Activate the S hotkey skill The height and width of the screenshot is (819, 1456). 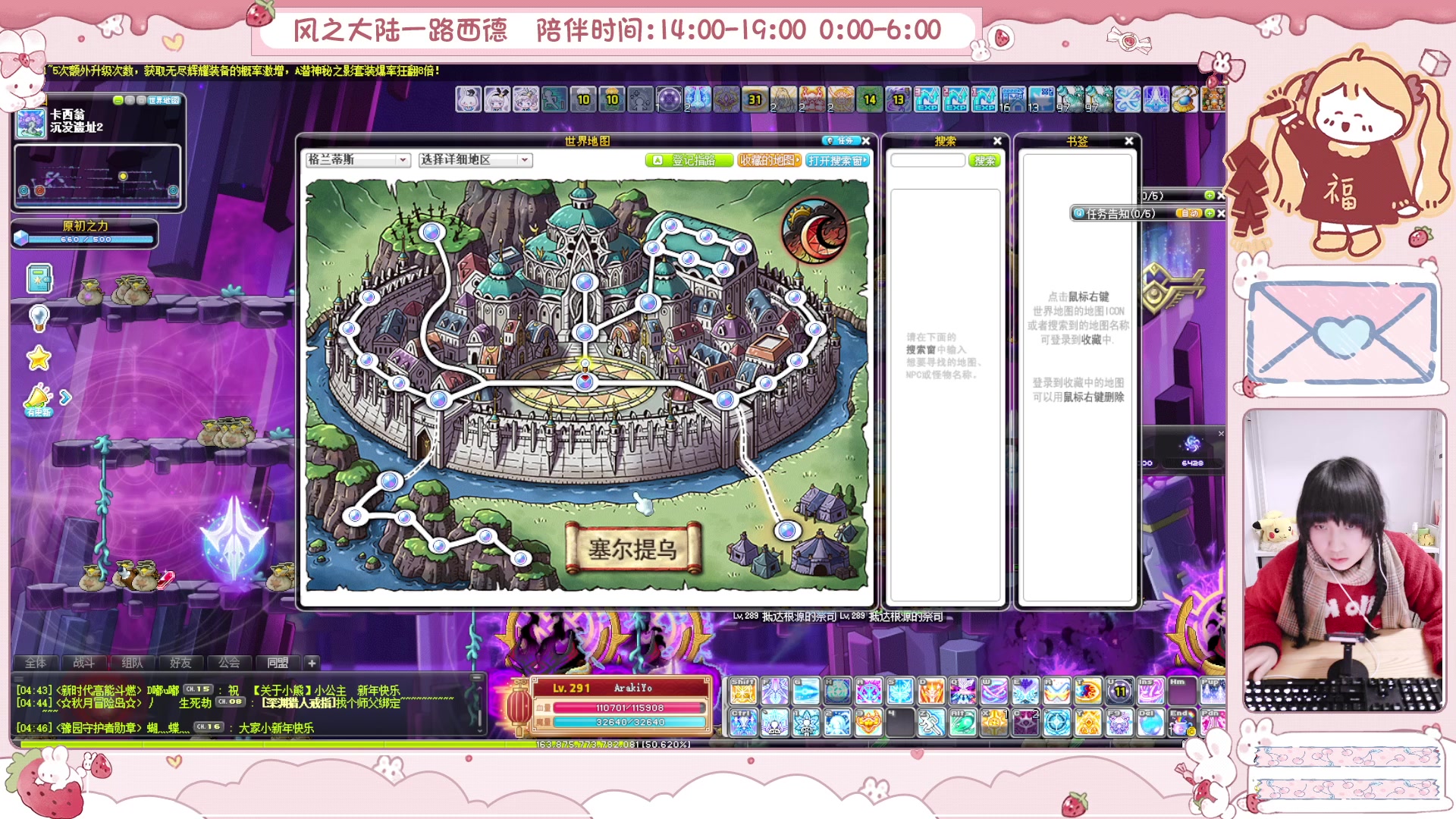pyautogui.click(x=900, y=691)
